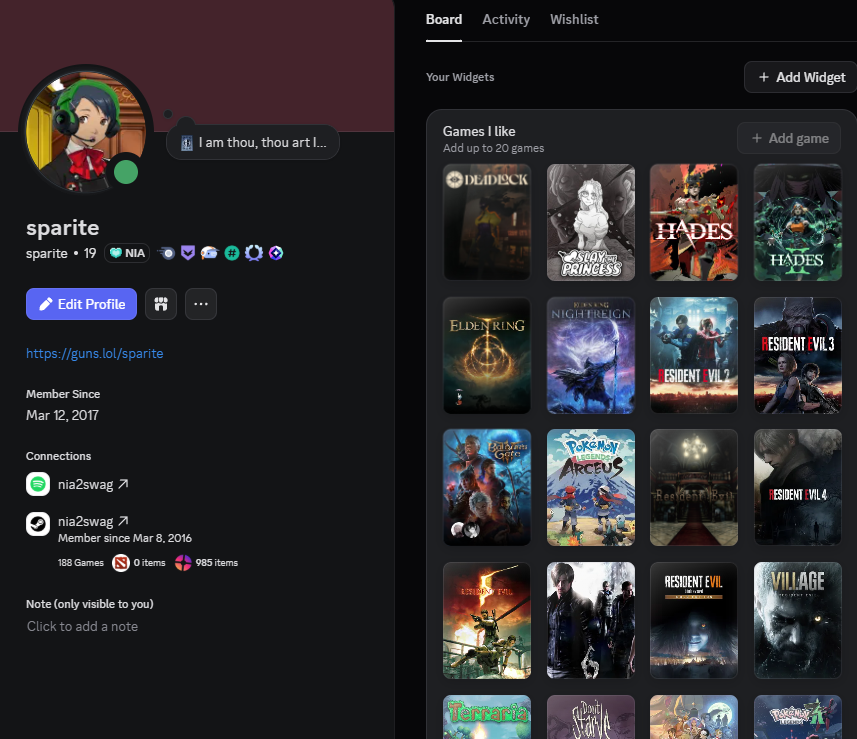857x739 pixels.
Task: Click the note field 'Click to add a note'
Action: 83,626
